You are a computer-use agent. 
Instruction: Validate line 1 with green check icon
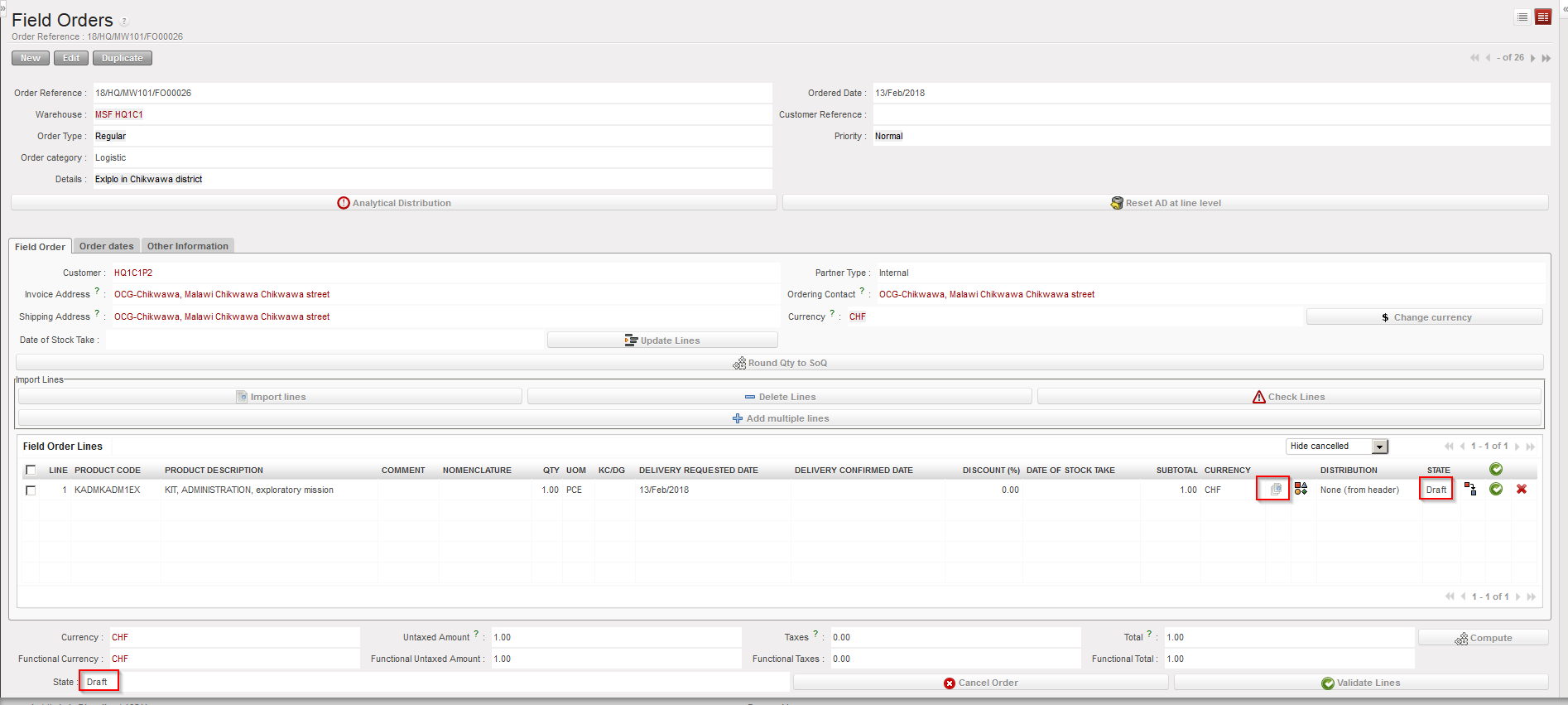point(1496,490)
